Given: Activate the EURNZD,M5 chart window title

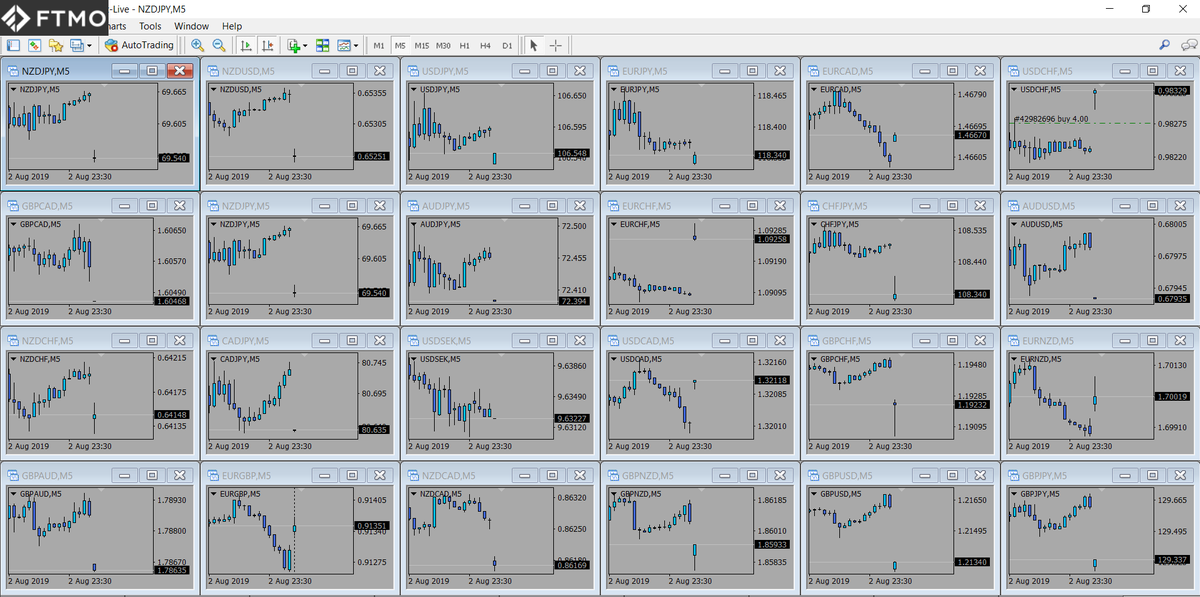Looking at the screenshot, I should click(x=1048, y=341).
